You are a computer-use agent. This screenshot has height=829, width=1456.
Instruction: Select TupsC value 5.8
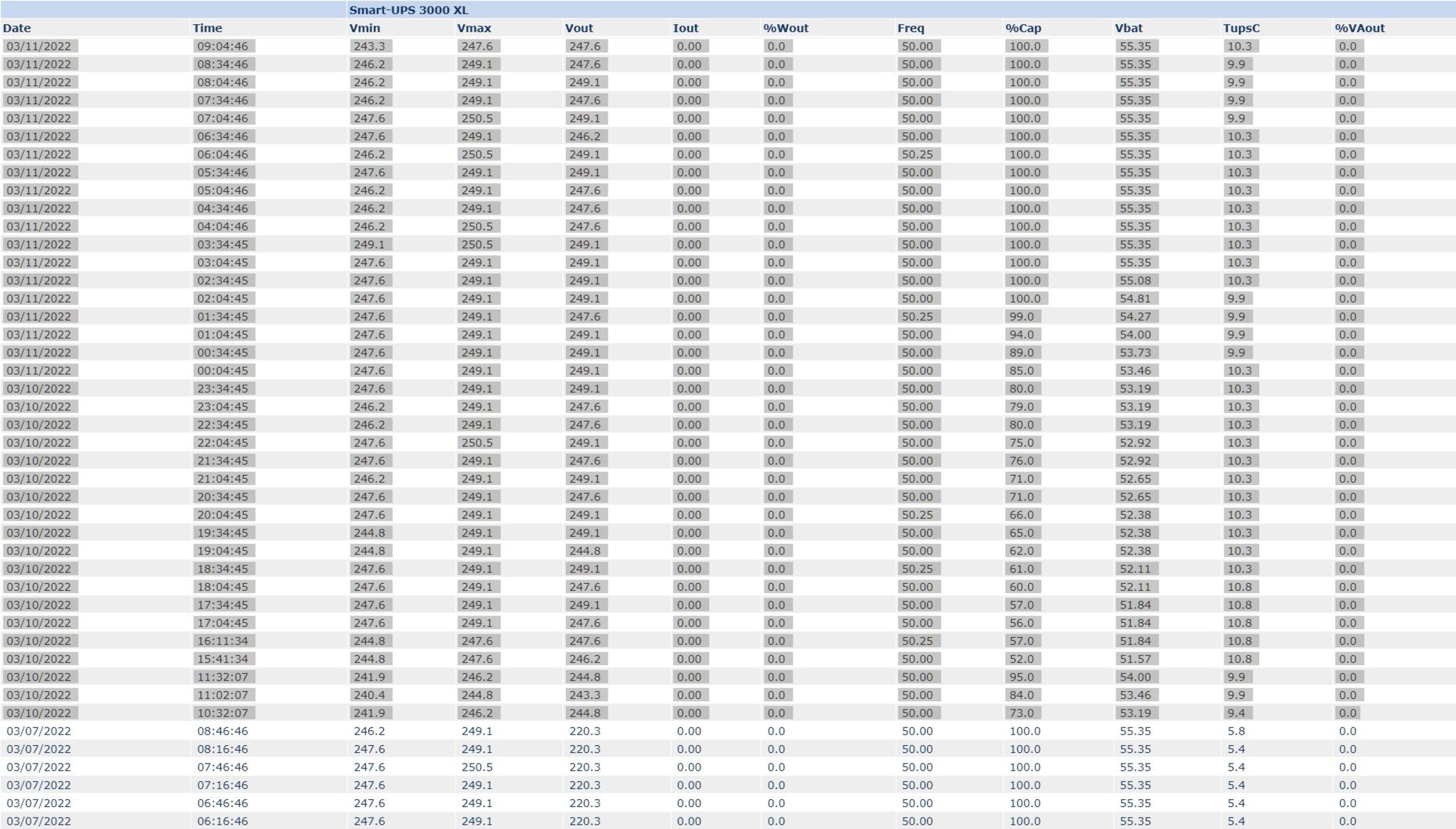click(1236, 732)
